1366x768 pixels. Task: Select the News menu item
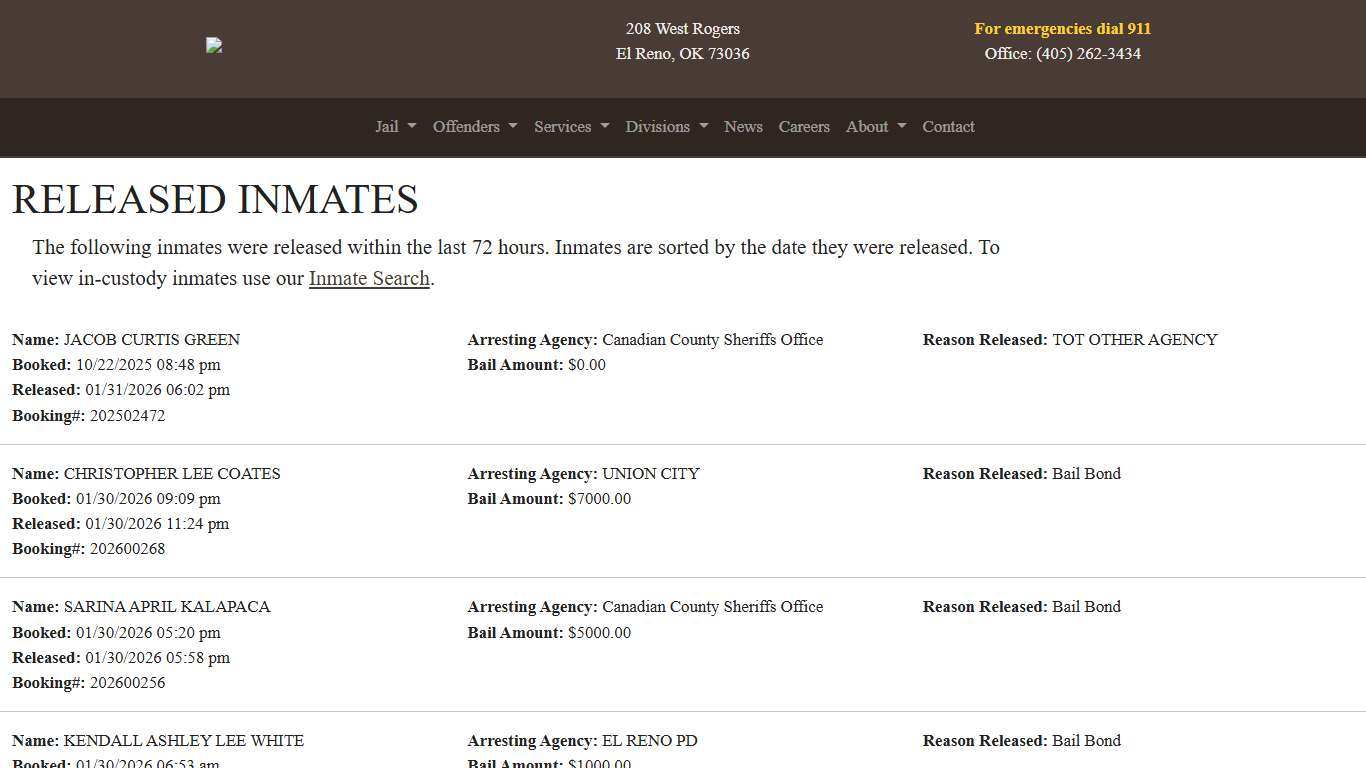tap(743, 127)
